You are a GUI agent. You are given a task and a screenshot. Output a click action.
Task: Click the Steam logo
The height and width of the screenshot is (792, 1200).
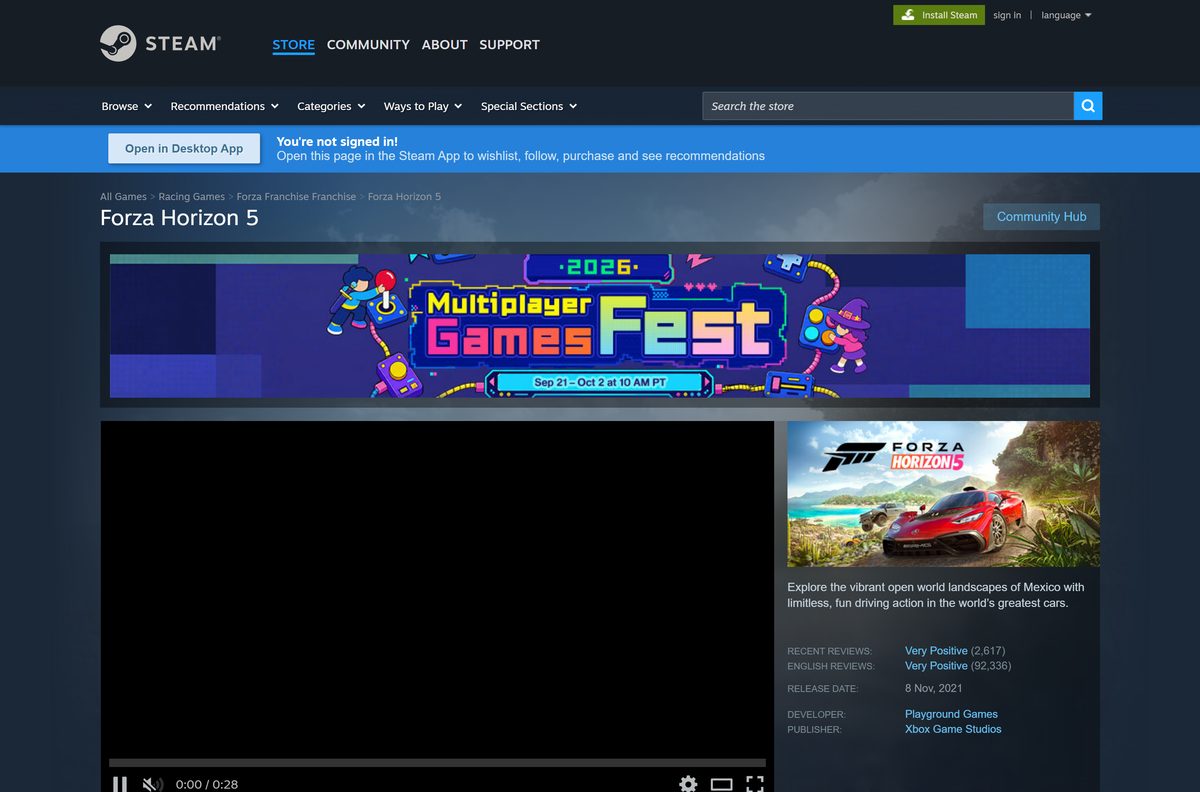(160, 43)
